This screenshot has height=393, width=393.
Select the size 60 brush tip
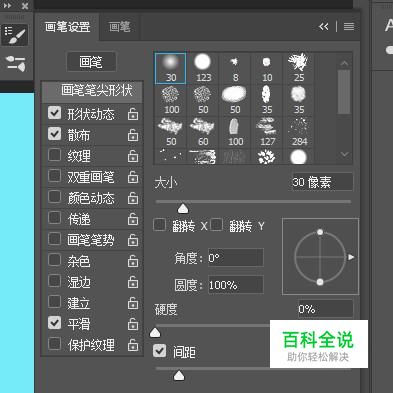pos(203,132)
